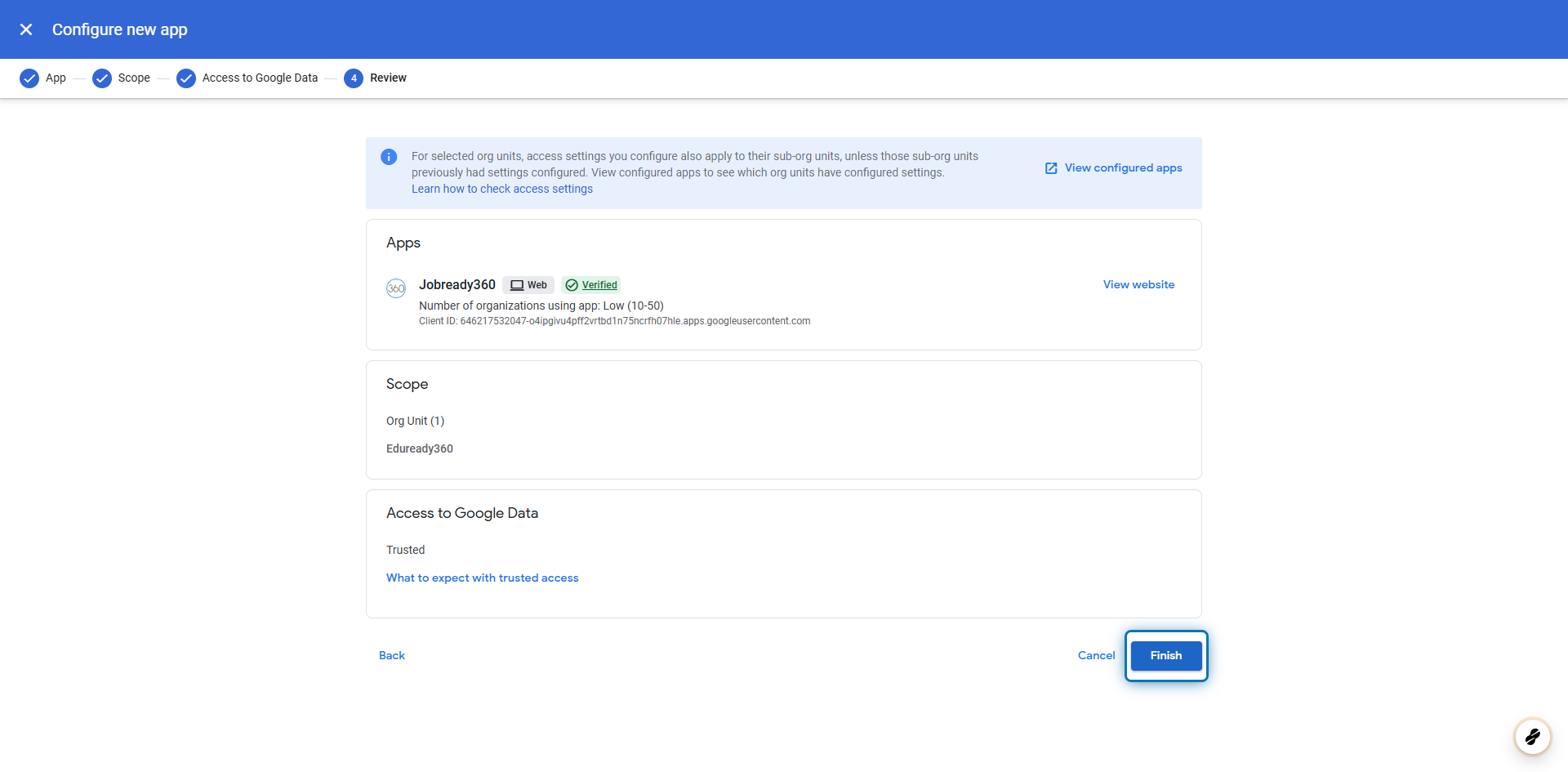Click Number of organizations using app text
This screenshot has width=1568, height=772.
[541, 306]
